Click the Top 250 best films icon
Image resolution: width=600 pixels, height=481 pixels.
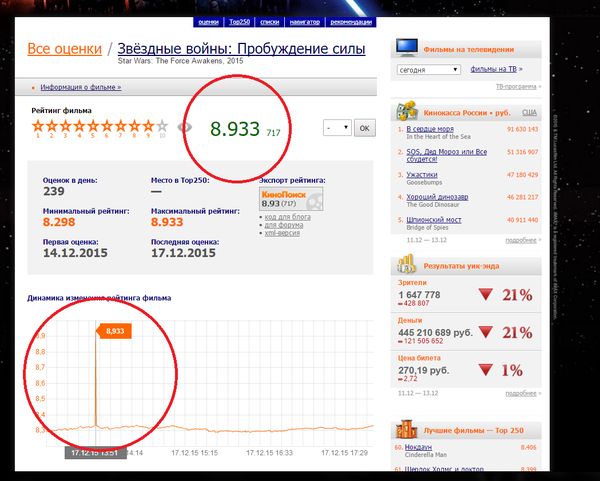[x=407, y=430]
